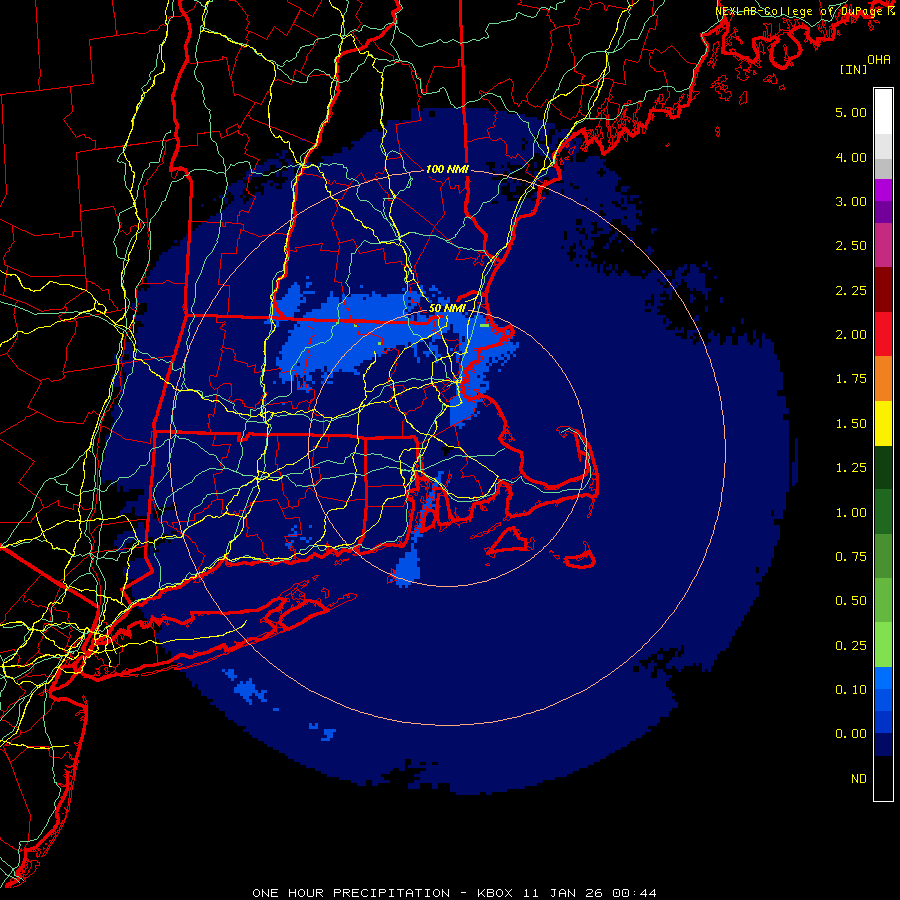The height and width of the screenshot is (900, 900).
Task: Click the '0.75' scale label
Action: coord(851,557)
